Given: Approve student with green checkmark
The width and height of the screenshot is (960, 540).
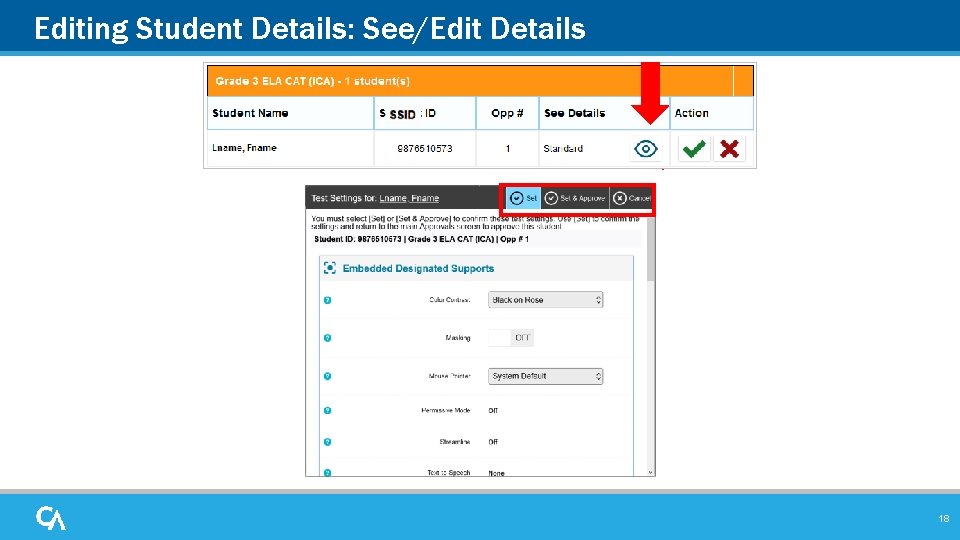Looking at the screenshot, I should pos(694,149).
